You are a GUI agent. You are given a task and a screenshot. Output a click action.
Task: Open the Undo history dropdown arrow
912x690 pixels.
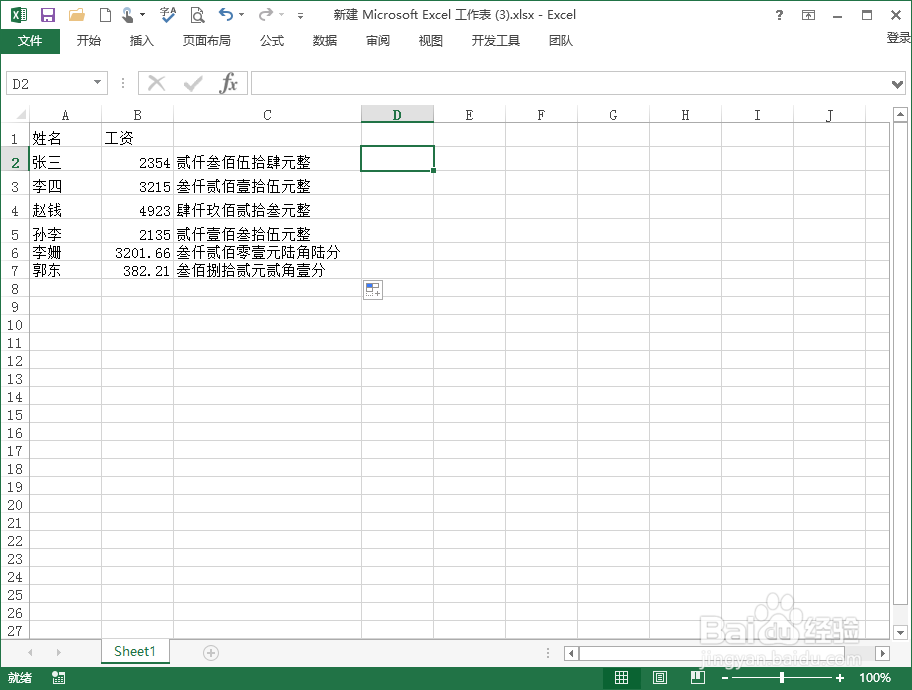click(242, 15)
